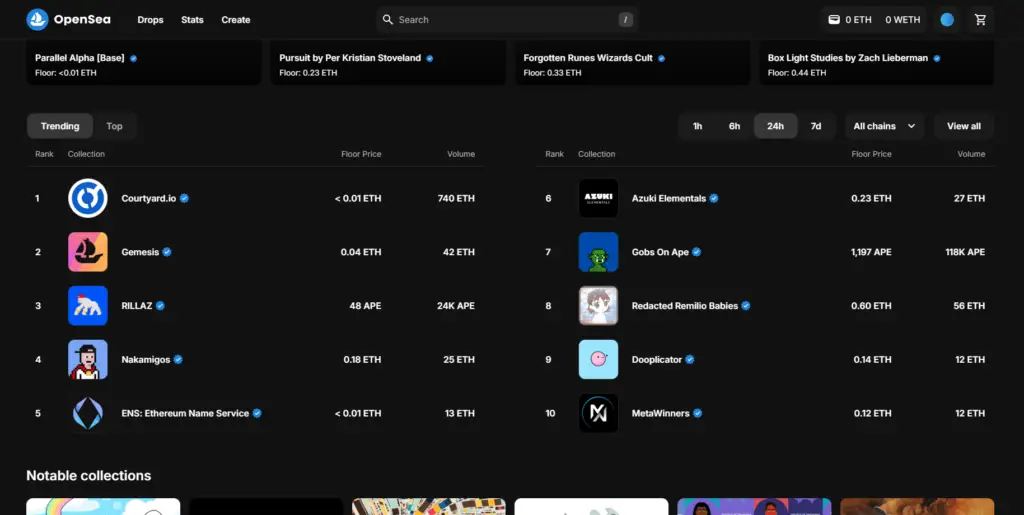This screenshot has height=515, width=1024.
Task: Click the magnifier icon in search bar
Action: click(x=388, y=20)
